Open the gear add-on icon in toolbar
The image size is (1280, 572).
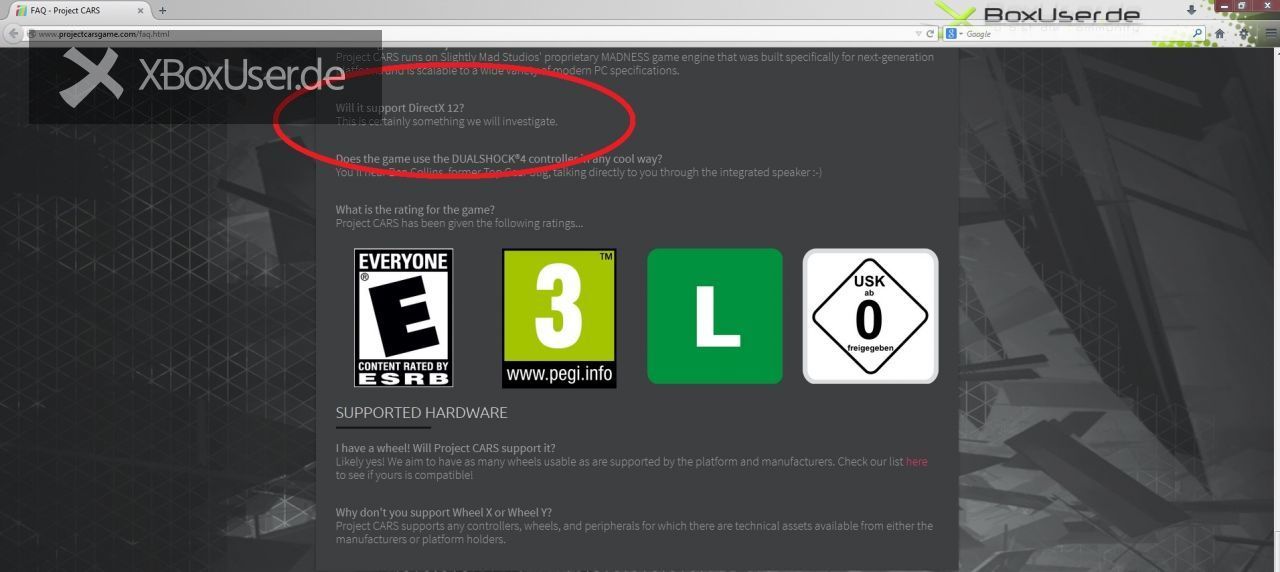(1245, 33)
